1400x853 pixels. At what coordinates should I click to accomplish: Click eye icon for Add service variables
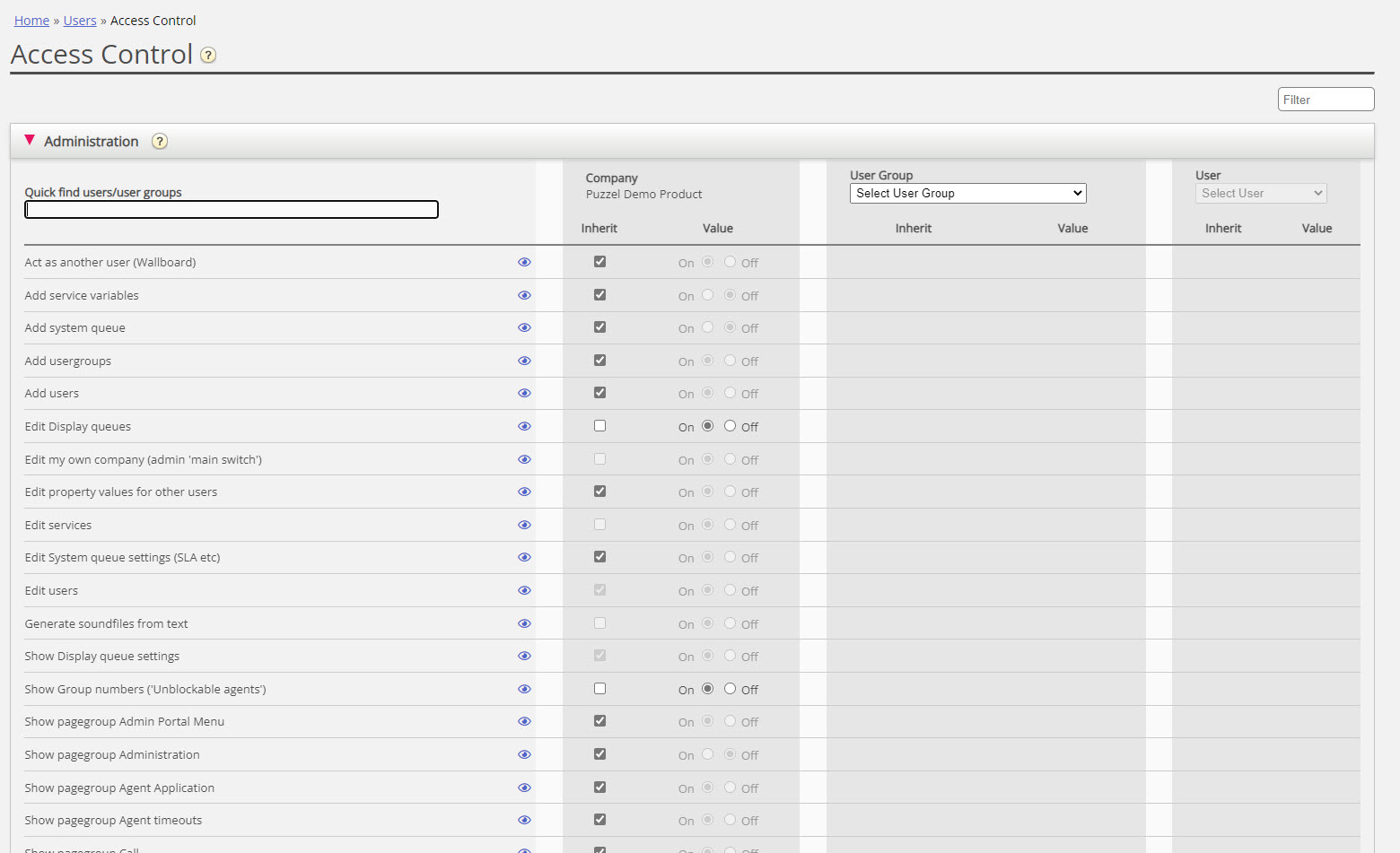(x=524, y=295)
